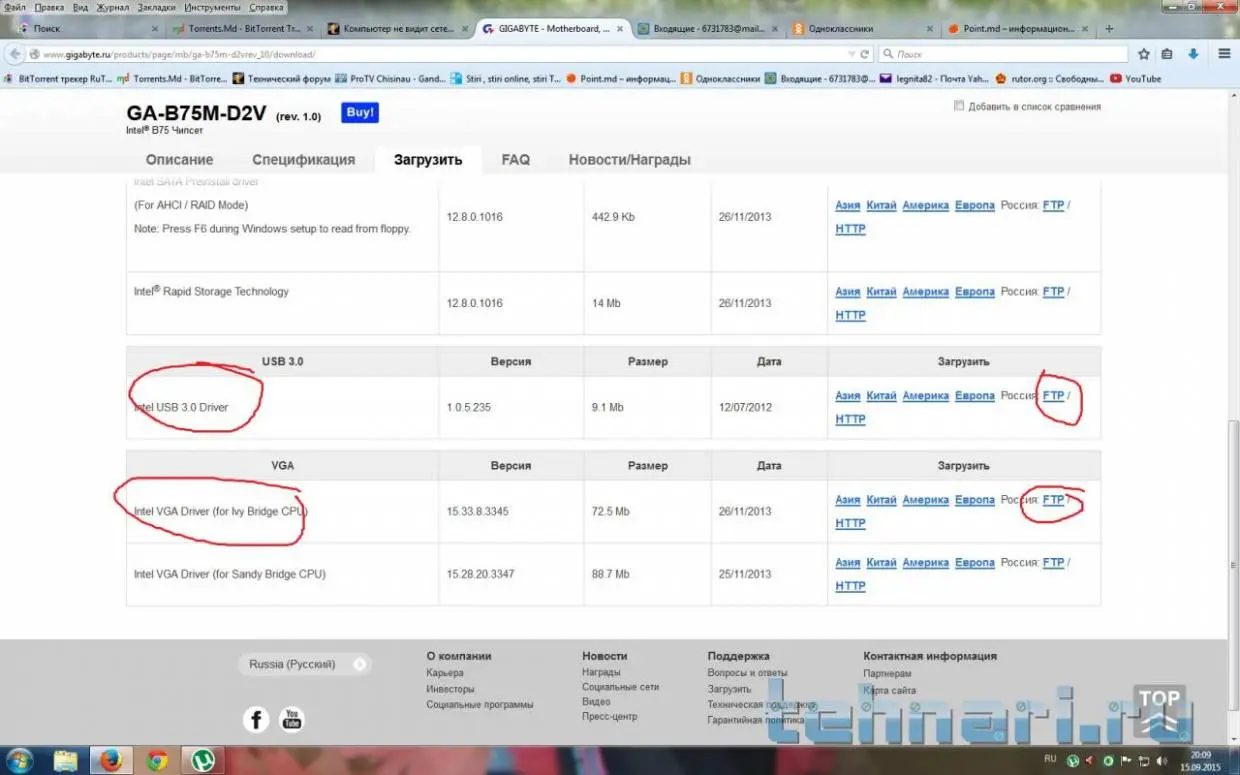Download Rapid Storage Technology from Азия
The height and width of the screenshot is (775, 1240).
point(848,292)
